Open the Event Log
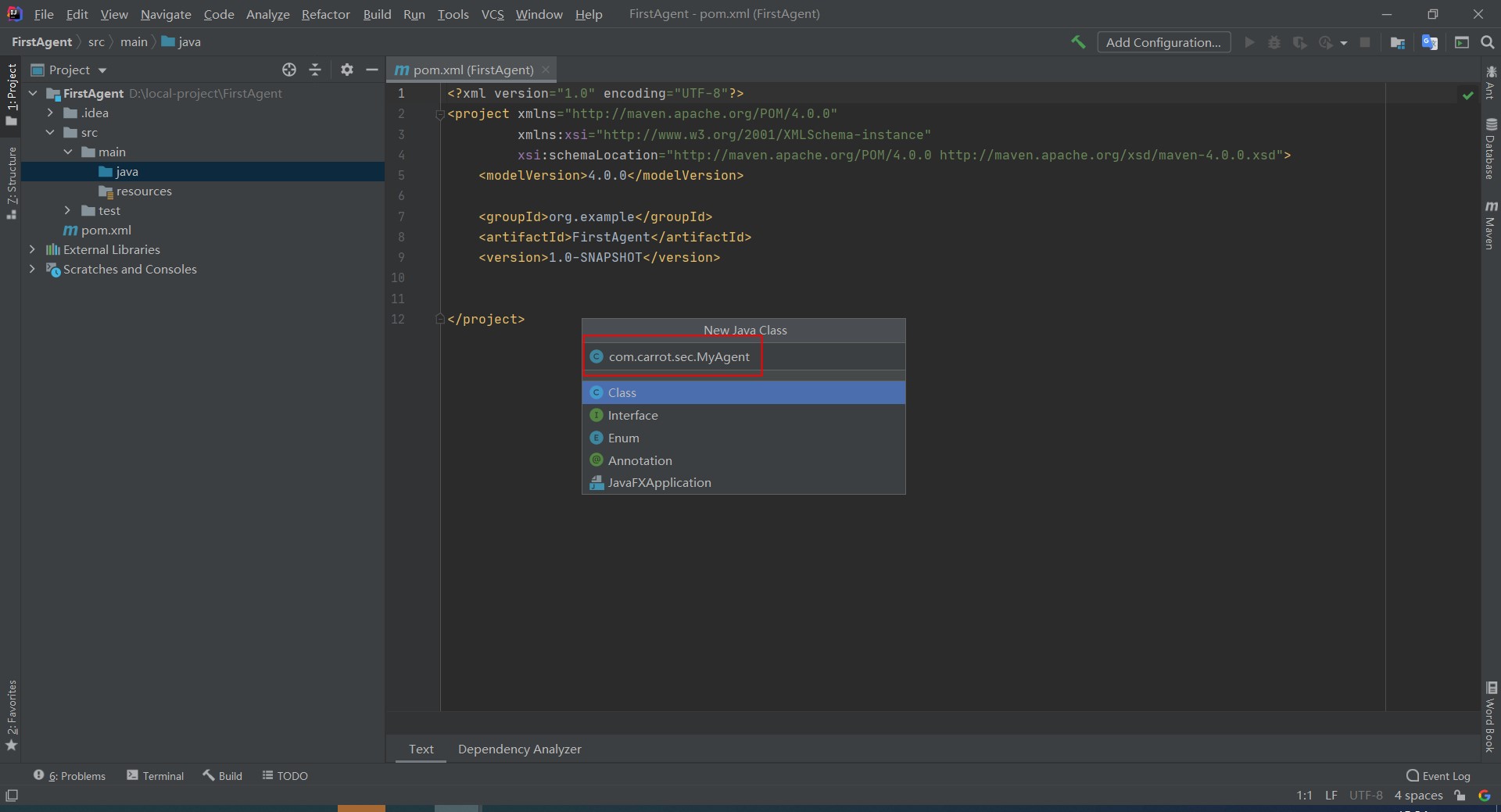Image resolution: width=1501 pixels, height=812 pixels. pyautogui.click(x=1438, y=775)
